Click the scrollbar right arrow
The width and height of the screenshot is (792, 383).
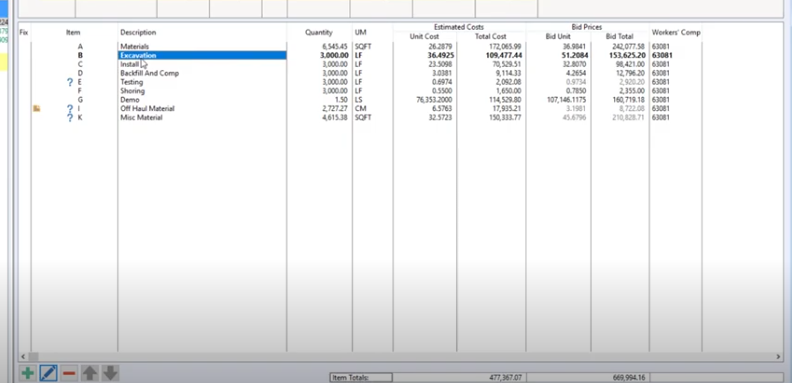pos(778,357)
